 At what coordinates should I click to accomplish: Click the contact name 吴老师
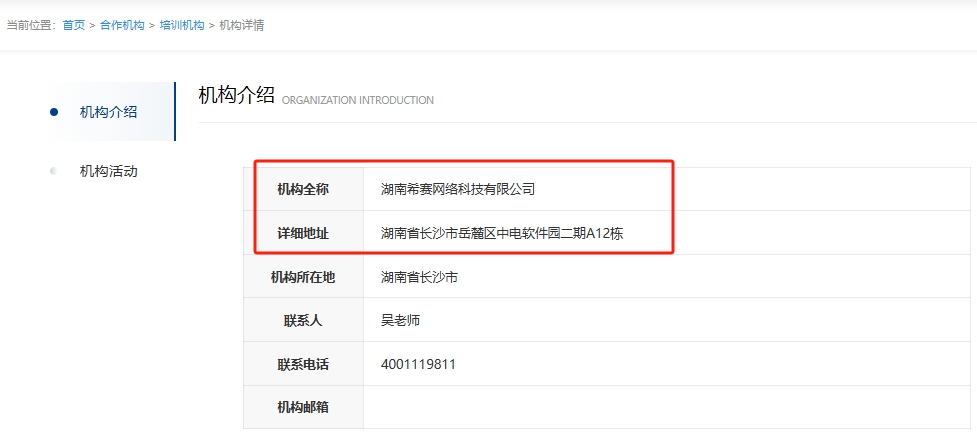tap(400, 321)
